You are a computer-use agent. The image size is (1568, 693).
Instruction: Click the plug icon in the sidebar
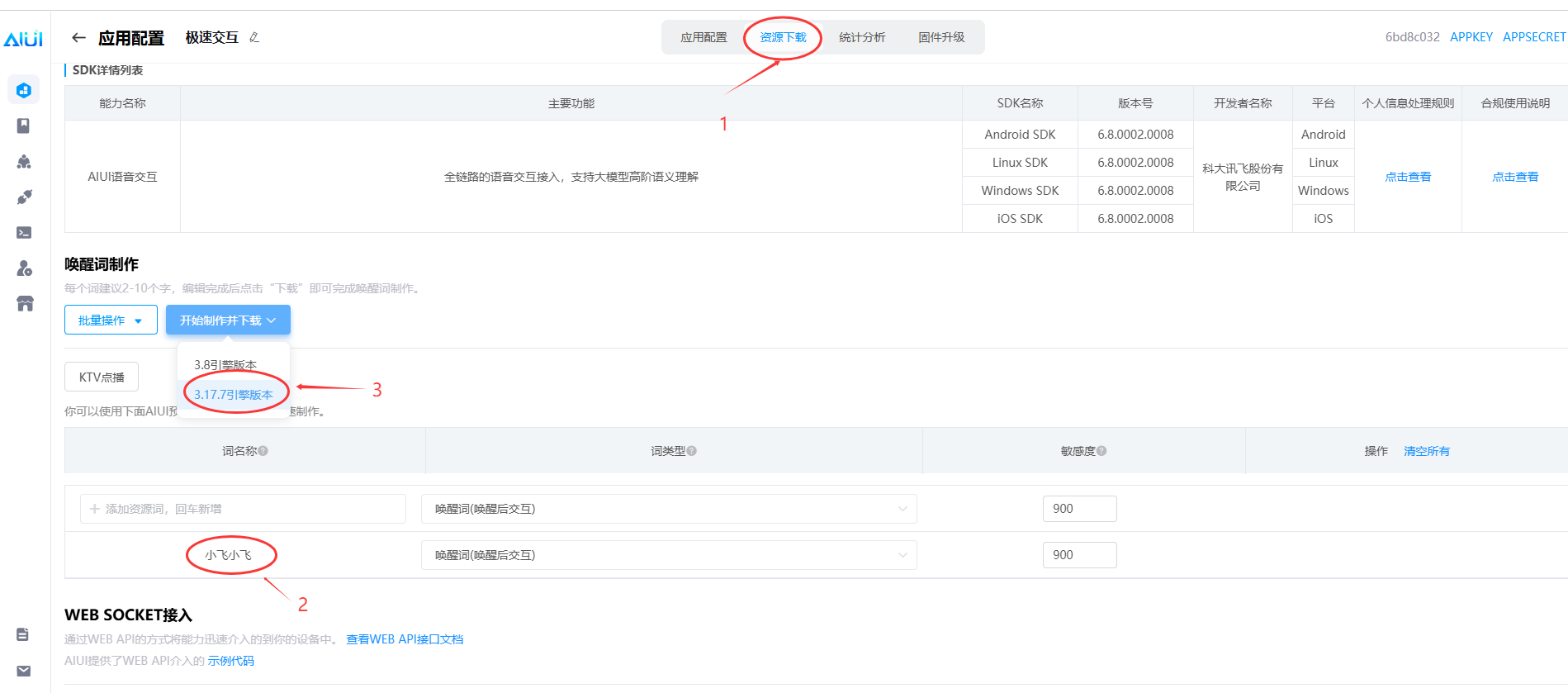click(24, 197)
